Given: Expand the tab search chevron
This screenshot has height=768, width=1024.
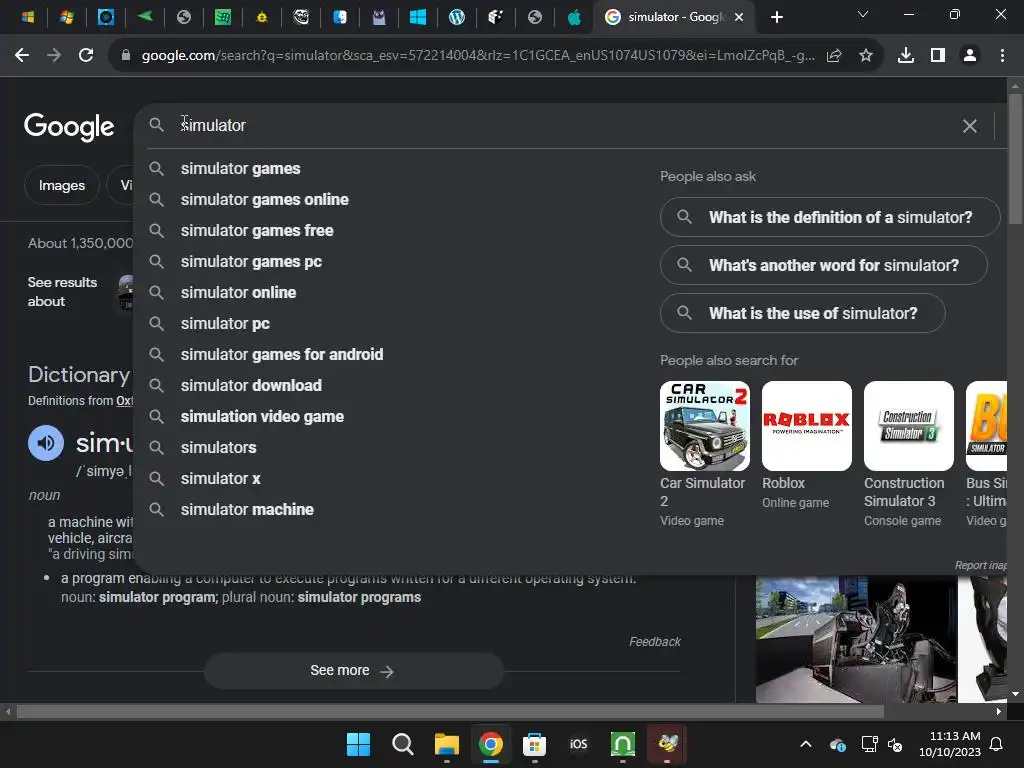Looking at the screenshot, I should [863, 14].
